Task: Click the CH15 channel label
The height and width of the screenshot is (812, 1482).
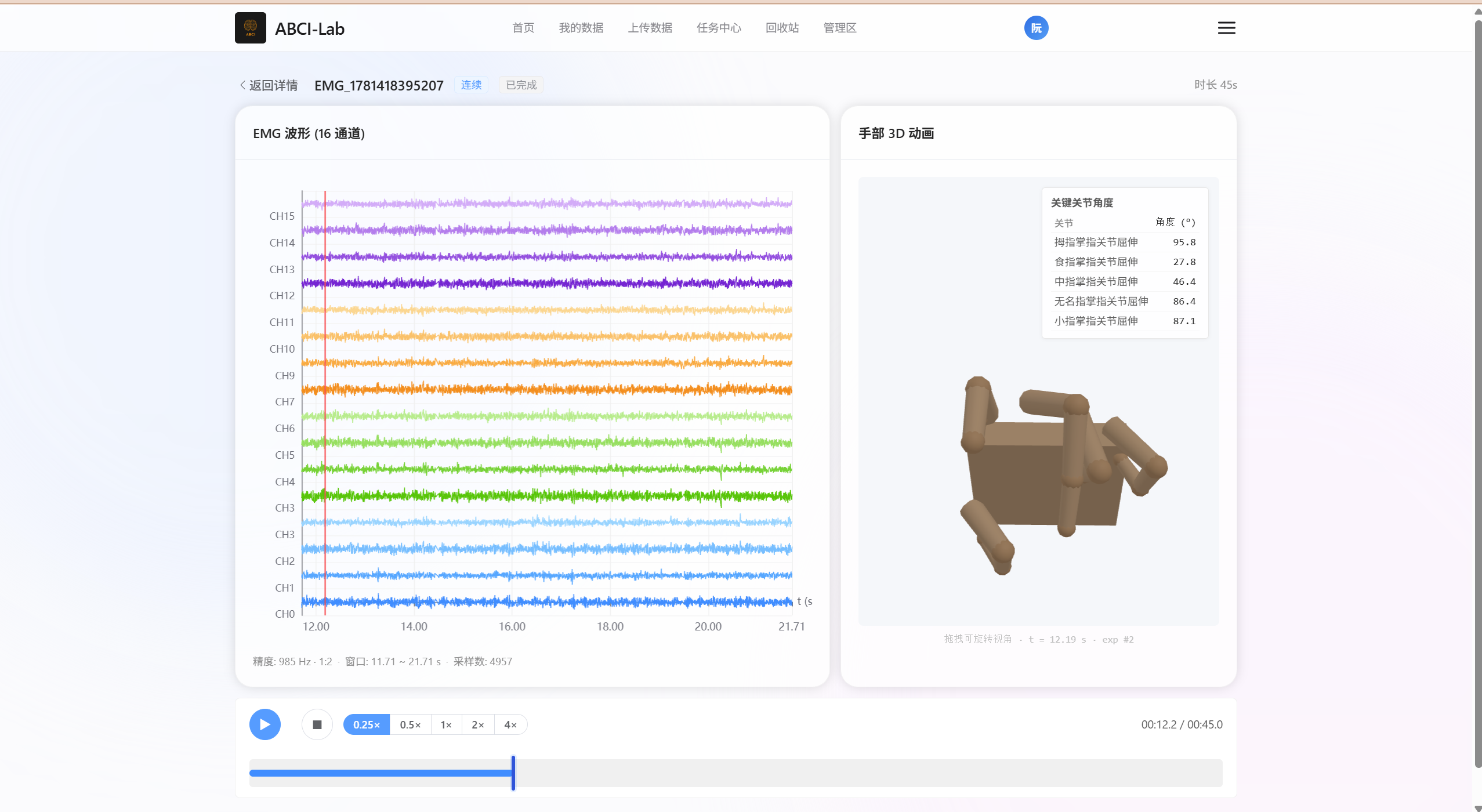Action: tap(282, 216)
